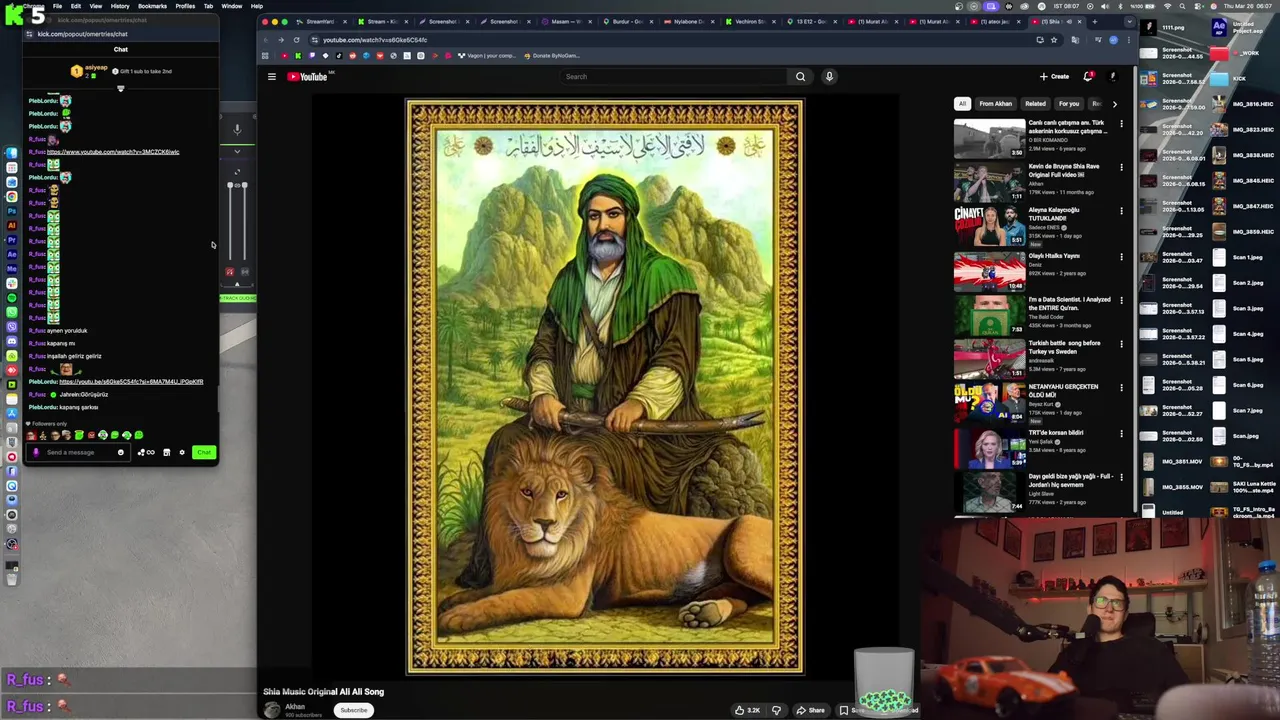Open options for 'I'm a Data Scientist' video
1280x720 pixels.
pyautogui.click(x=1121, y=300)
